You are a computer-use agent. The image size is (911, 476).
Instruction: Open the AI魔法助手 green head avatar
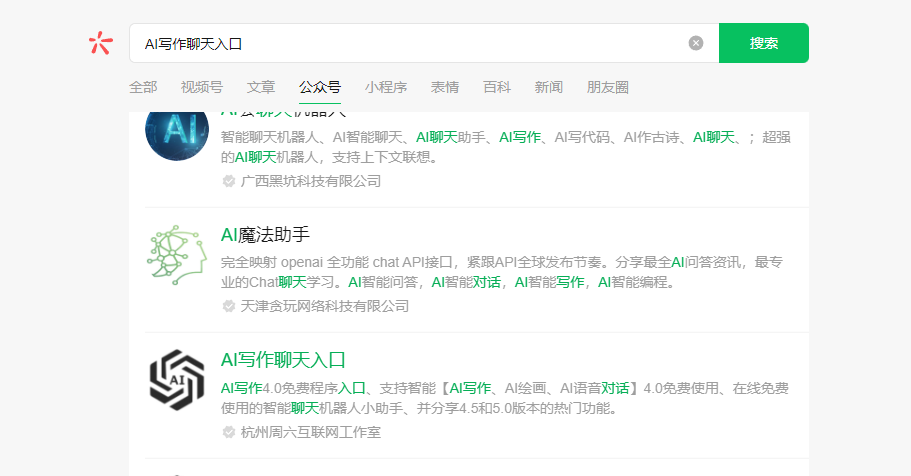177,255
